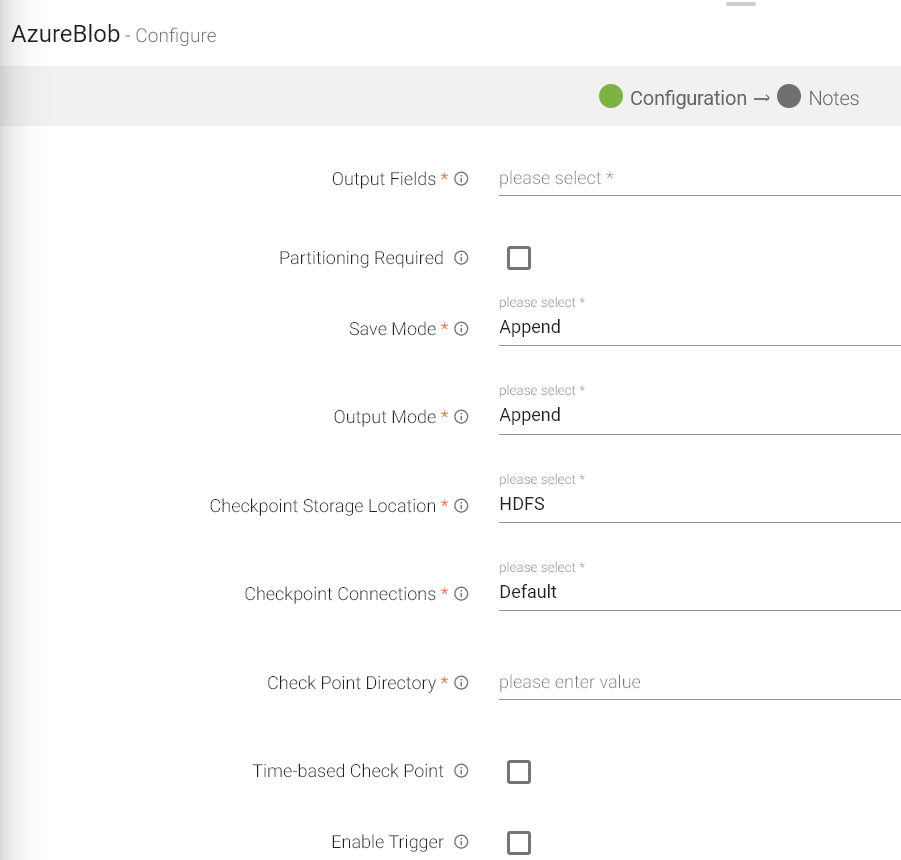Check the Enable Trigger checkbox
The height and width of the screenshot is (860, 901).
click(x=518, y=843)
